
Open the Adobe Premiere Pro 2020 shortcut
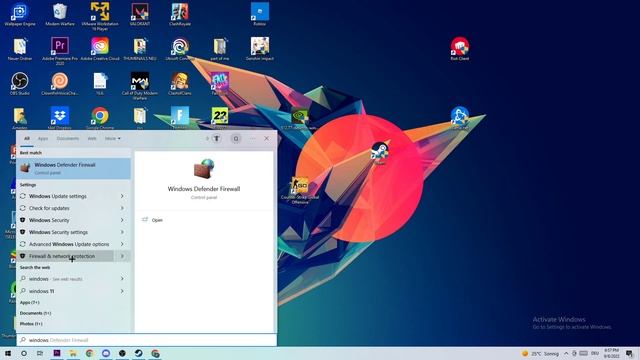[x=60, y=51]
